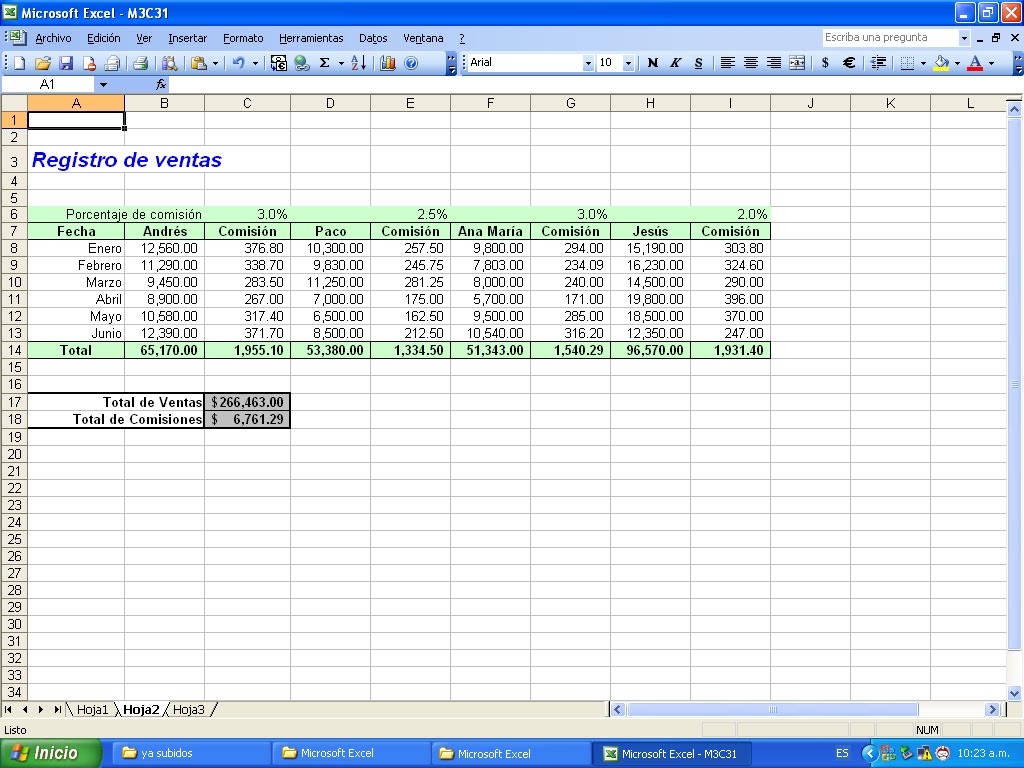
Task: Apply Euro currency formatting
Action: click(x=847, y=62)
